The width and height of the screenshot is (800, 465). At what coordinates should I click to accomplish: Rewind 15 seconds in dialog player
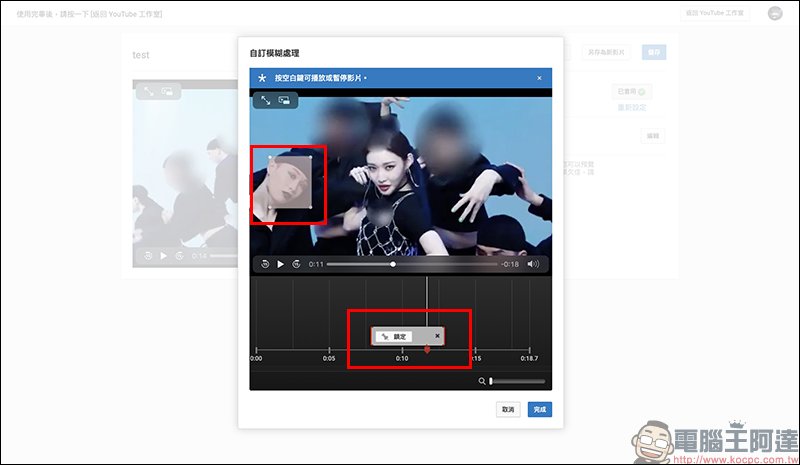coord(265,264)
